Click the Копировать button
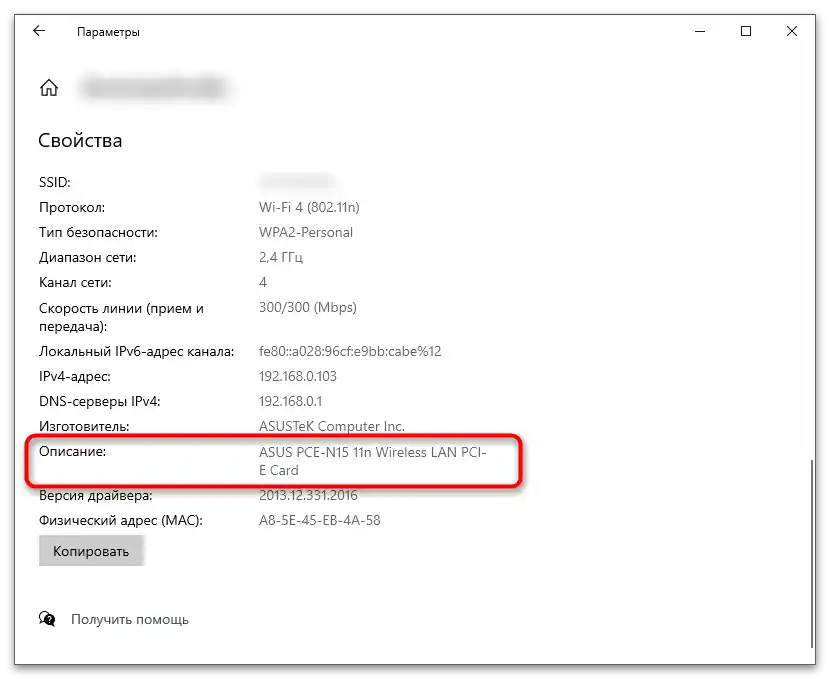Screen dimensions: 830x679 click(92, 551)
